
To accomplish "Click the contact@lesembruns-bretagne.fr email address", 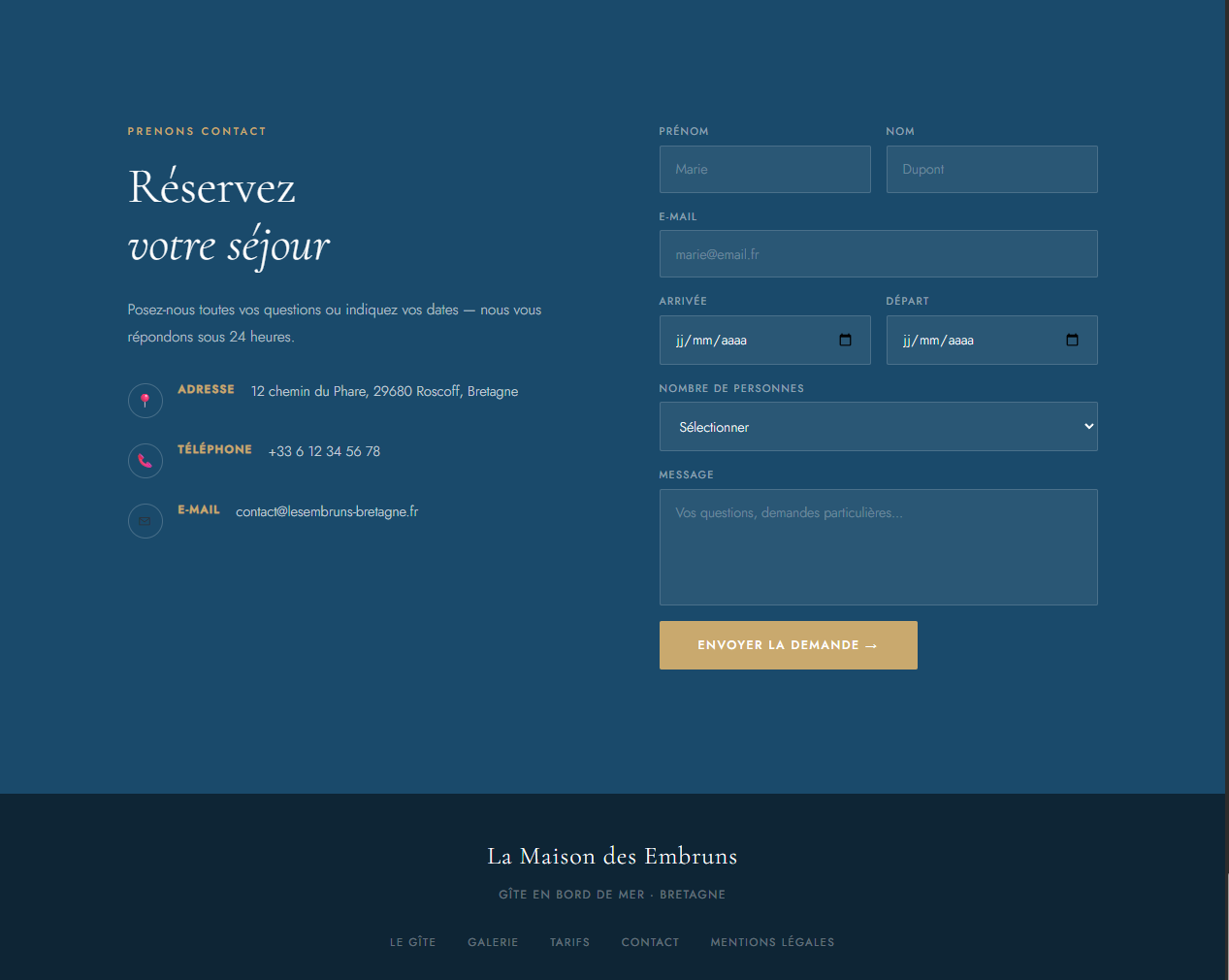I will click(x=327, y=511).
